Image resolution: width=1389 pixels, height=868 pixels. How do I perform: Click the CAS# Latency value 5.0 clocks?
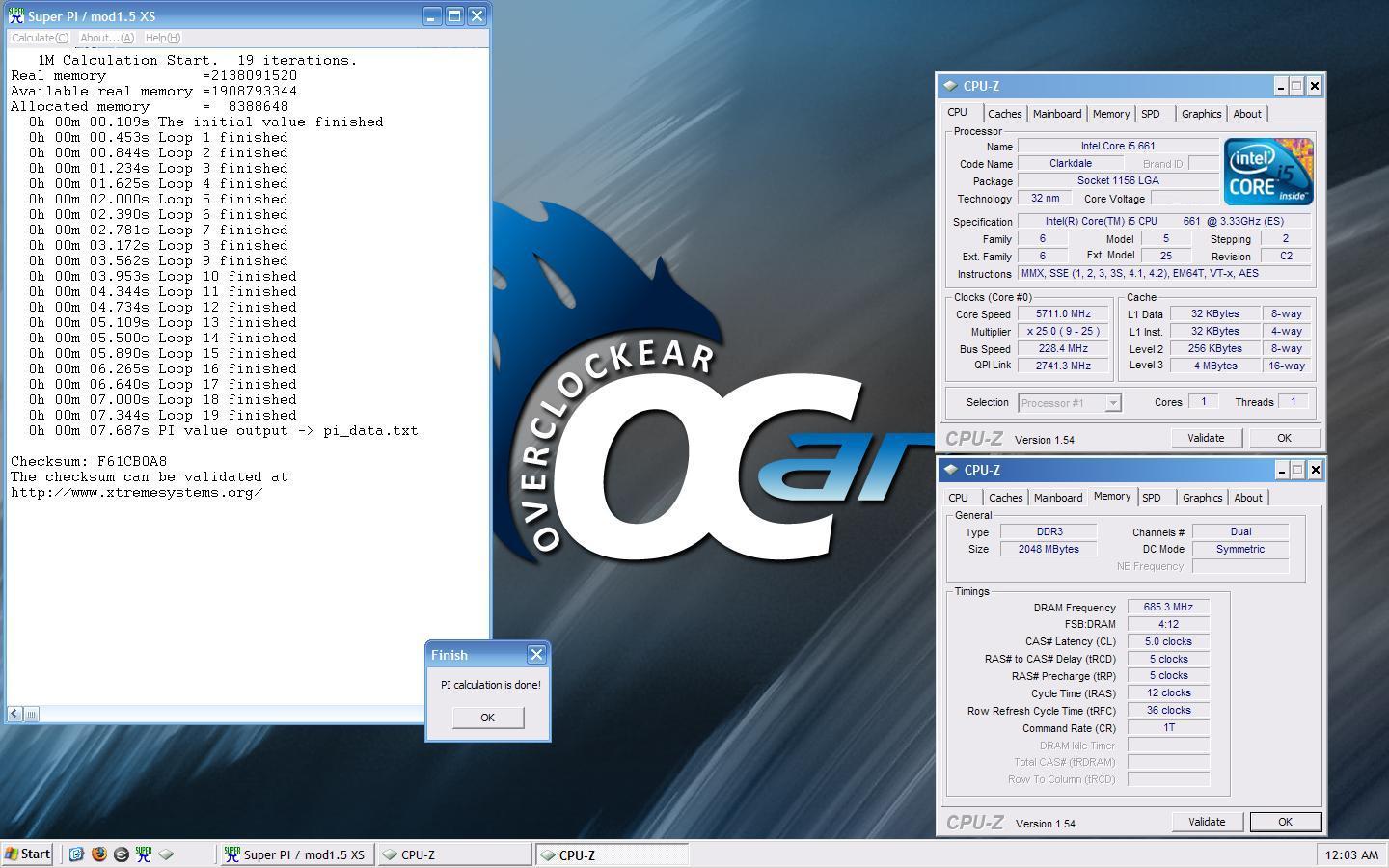coord(1168,642)
